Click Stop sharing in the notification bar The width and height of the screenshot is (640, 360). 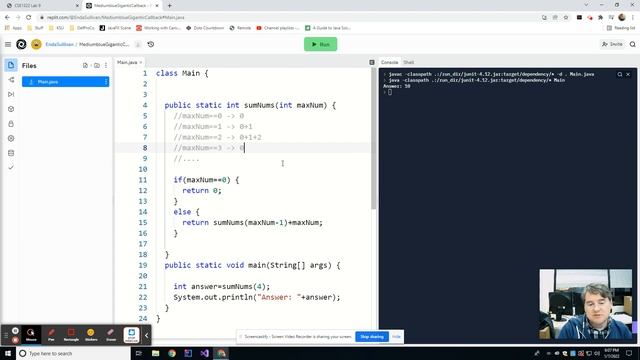coord(372,337)
